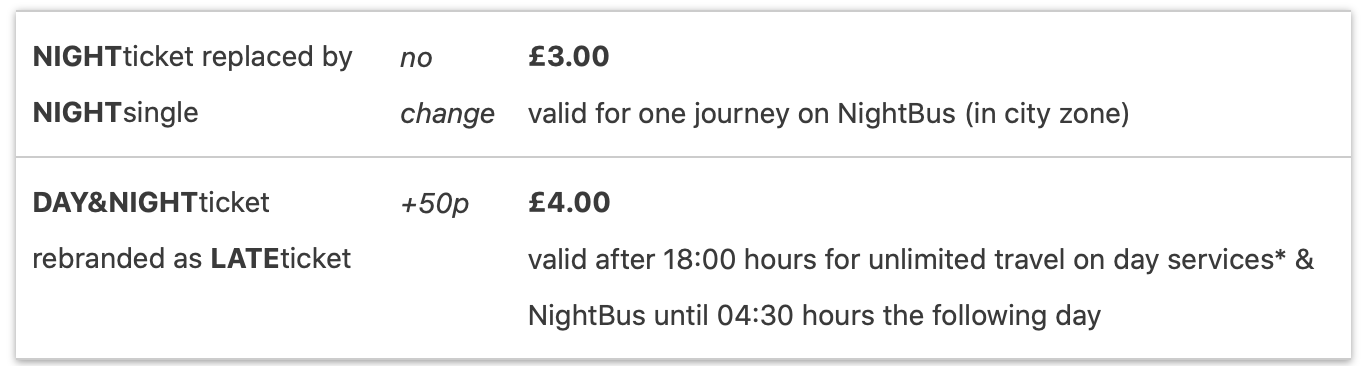Click the DAY&NIGHTticket label
The height and width of the screenshot is (366, 1372).
point(151,203)
